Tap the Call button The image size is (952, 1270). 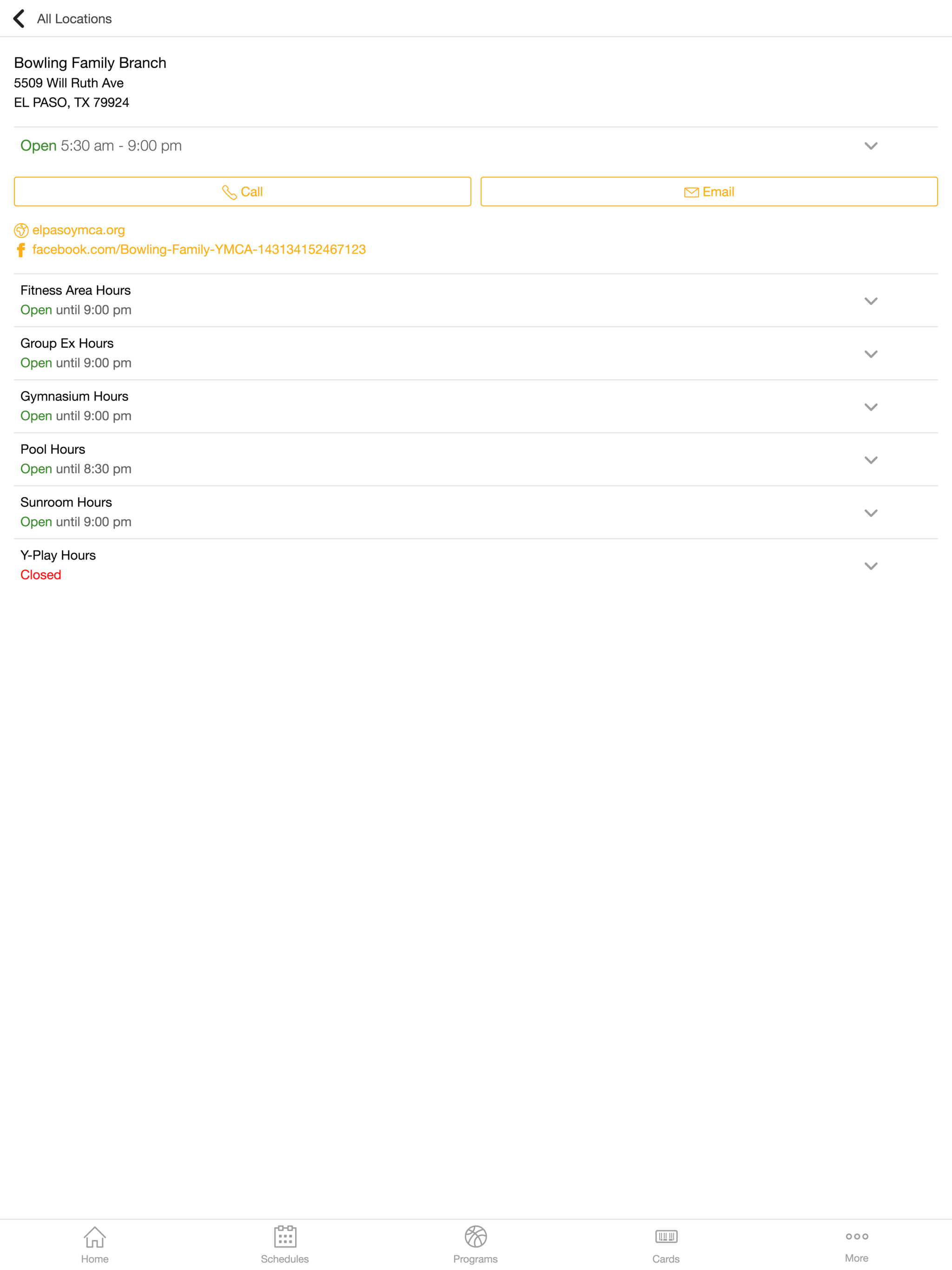point(242,192)
